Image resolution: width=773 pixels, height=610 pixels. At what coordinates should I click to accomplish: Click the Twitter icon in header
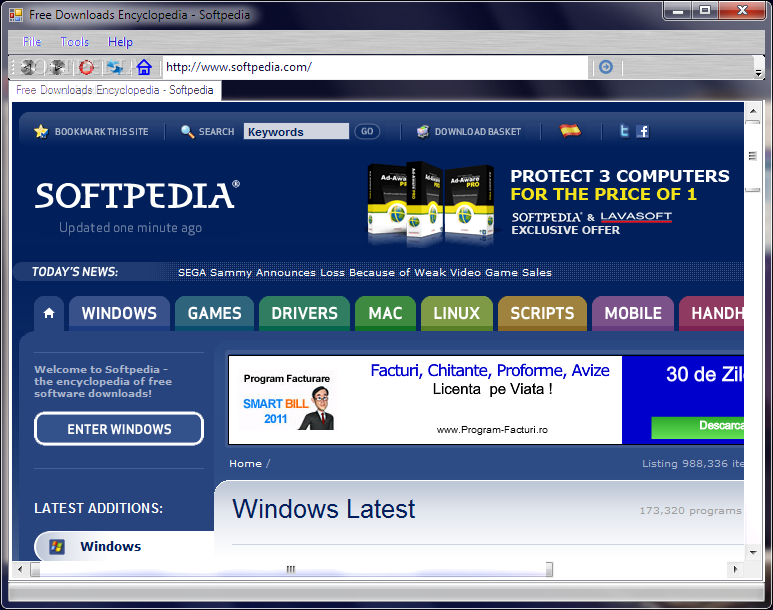click(624, 131)
